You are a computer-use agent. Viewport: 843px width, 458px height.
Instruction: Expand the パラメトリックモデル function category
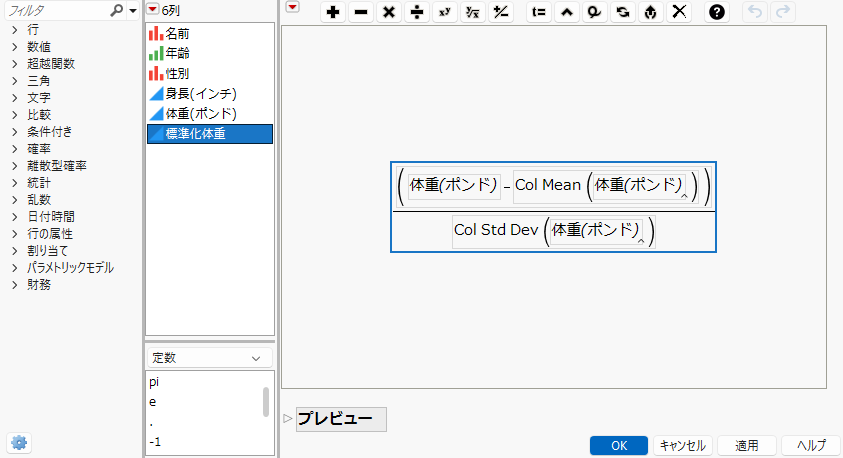[15, 268]
